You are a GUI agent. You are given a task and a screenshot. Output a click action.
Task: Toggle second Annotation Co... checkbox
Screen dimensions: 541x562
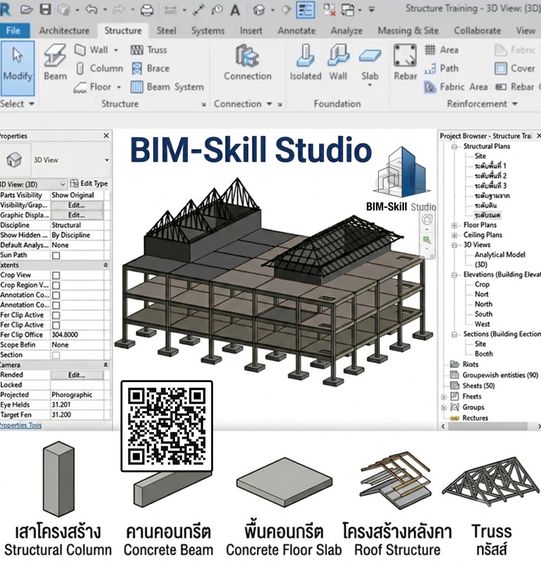coord(56,305)
